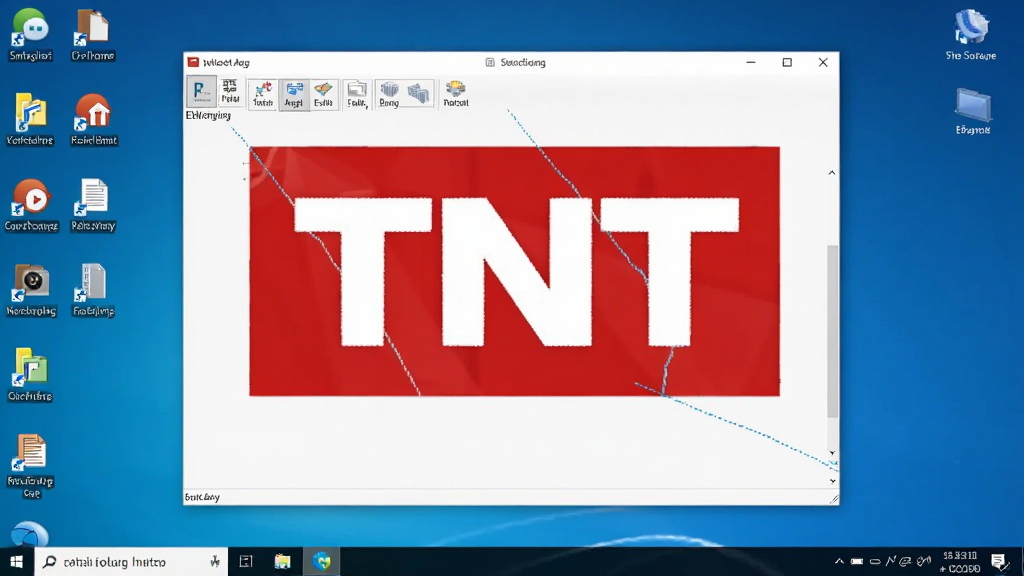Open the green chat bubble desktop shortcut
The height and width of the screenshot is (576, 1024).
pyautogui.click(x=30, y=35)
